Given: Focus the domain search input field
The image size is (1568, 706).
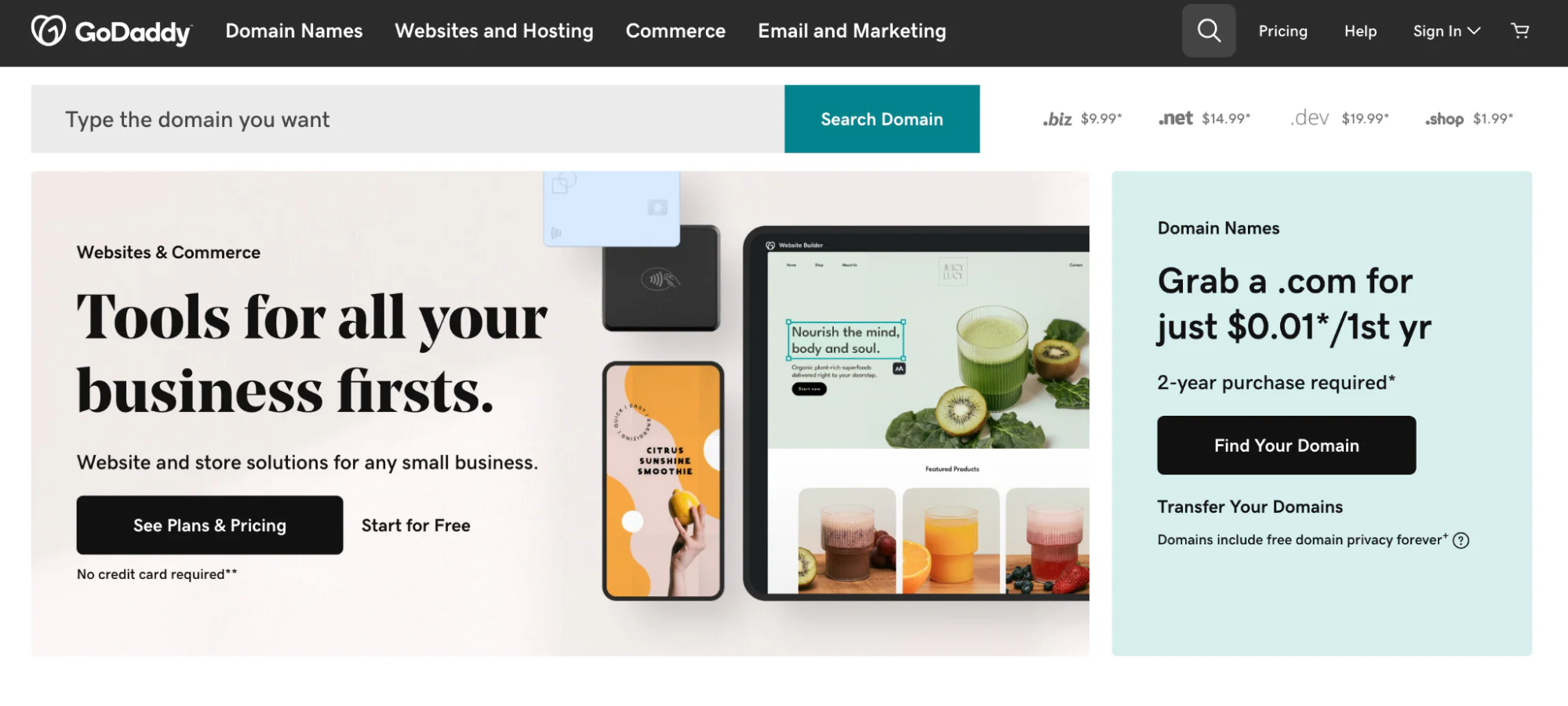Looking at the screenshot, I should [408, 119].
